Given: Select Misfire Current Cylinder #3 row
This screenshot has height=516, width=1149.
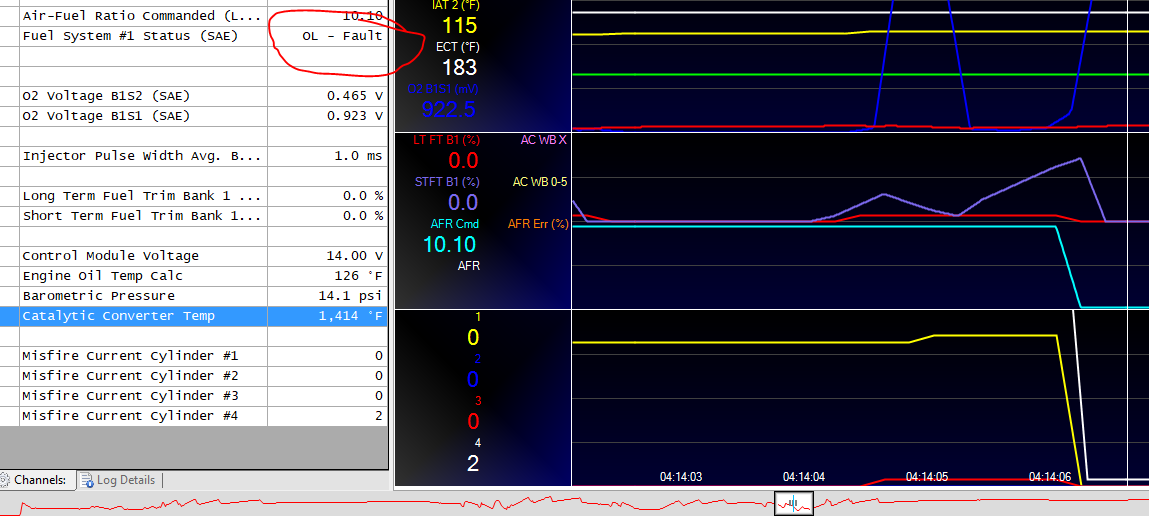Looking at the screenshot, I should [193, 396].
